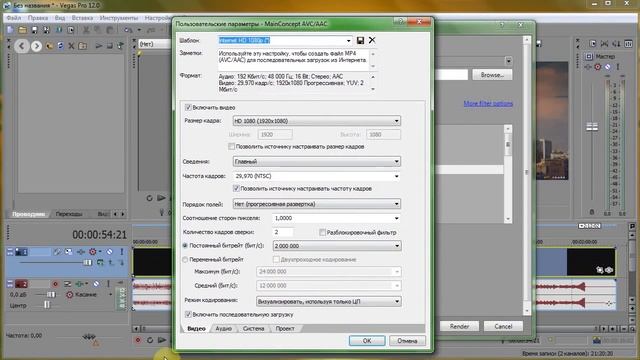Go forward in the Explorer panel
The height and width of the screenshot is (360, 640).
[36, 46]
